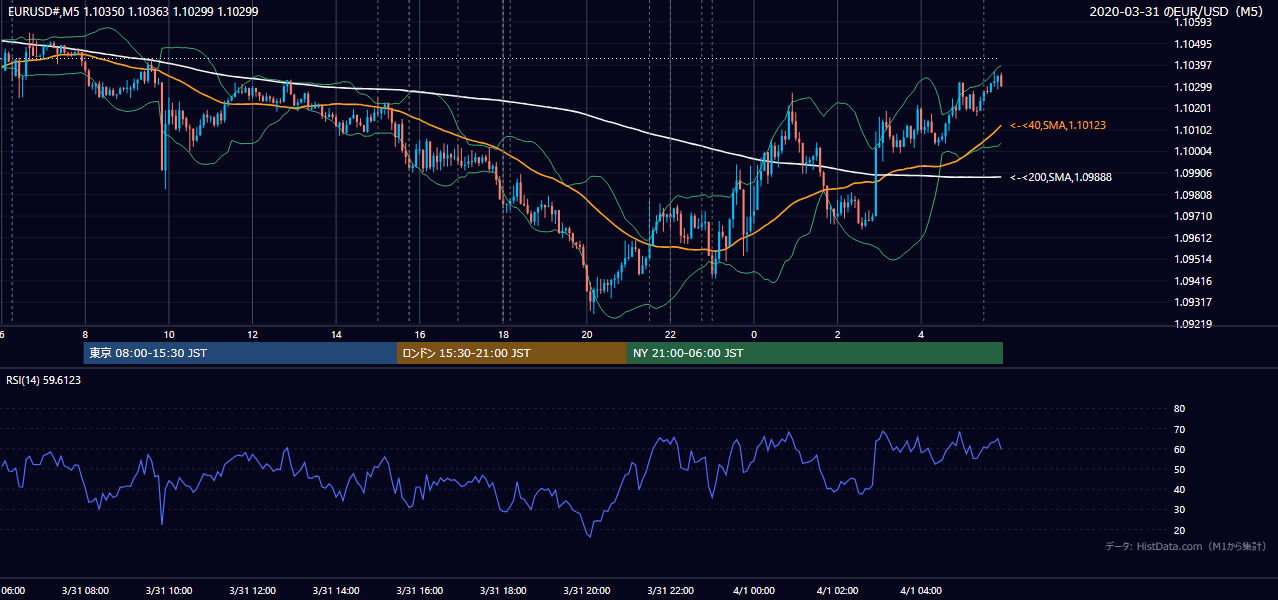Screen dimensions: 1278x600
Task: Click the 3/31 16:00 time label
Action: click(419, 591)
